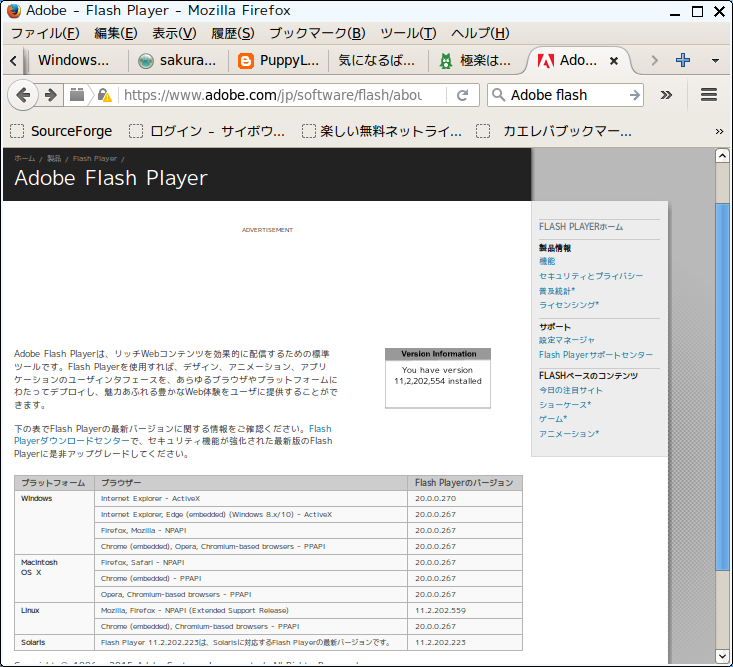Open a new tab with the plus icon
Image resolution: width=733 pixels, height=667 pixels.
[683, 60]
